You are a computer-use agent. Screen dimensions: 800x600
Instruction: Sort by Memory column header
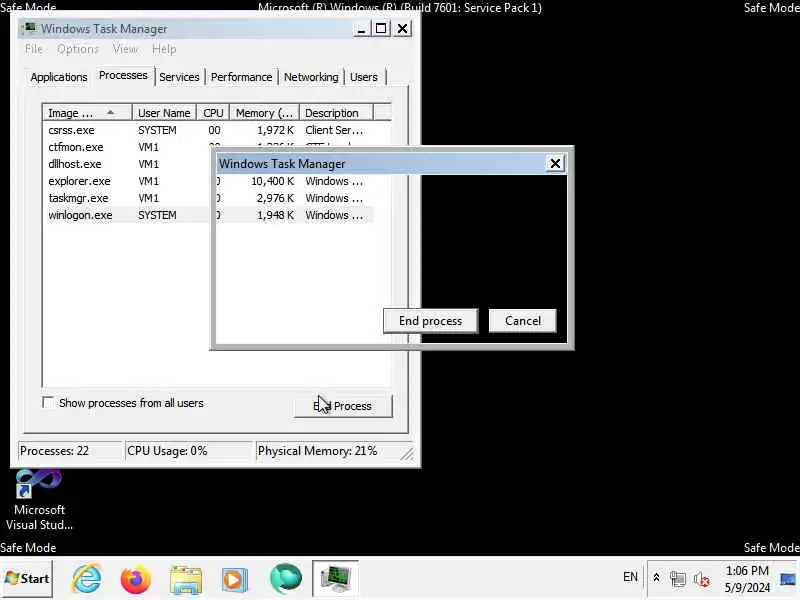click(x=264, y=113)
